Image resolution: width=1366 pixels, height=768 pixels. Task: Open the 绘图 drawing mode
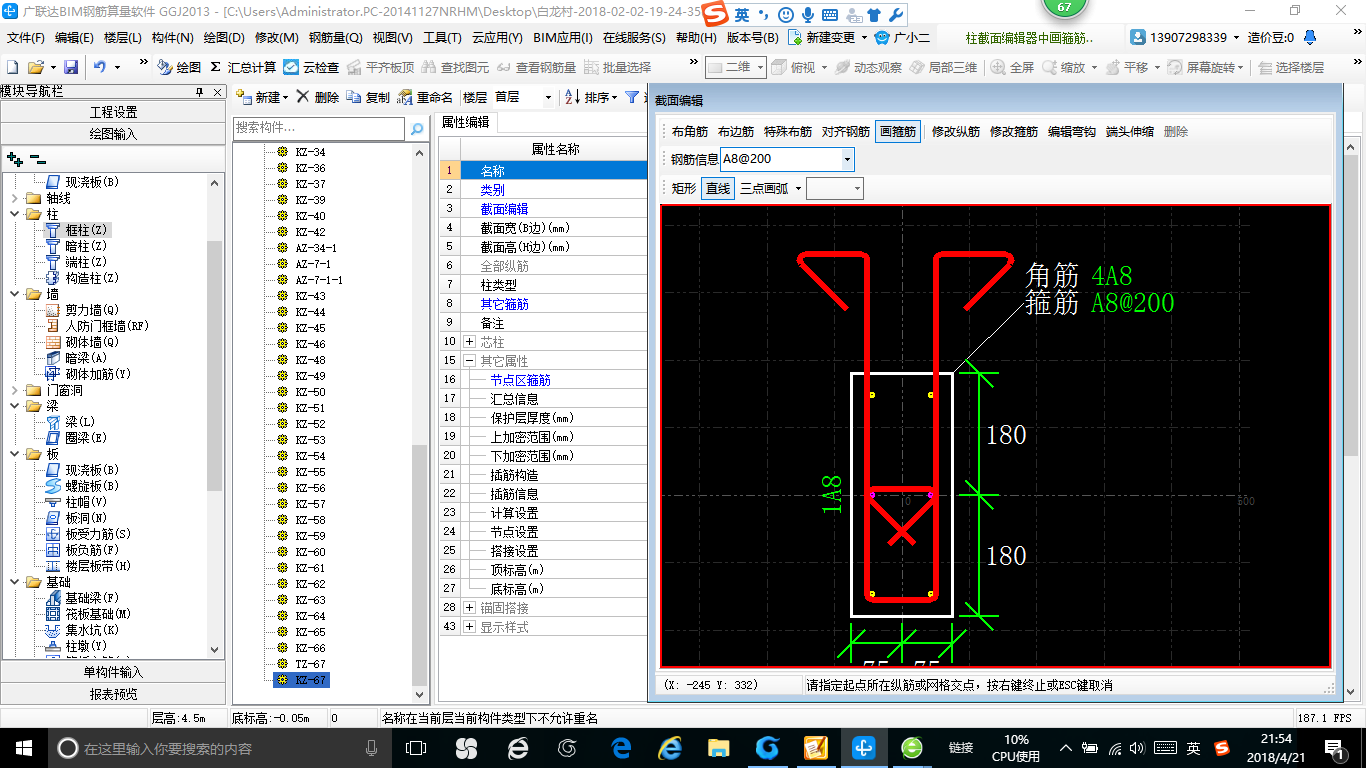[179, 67]
